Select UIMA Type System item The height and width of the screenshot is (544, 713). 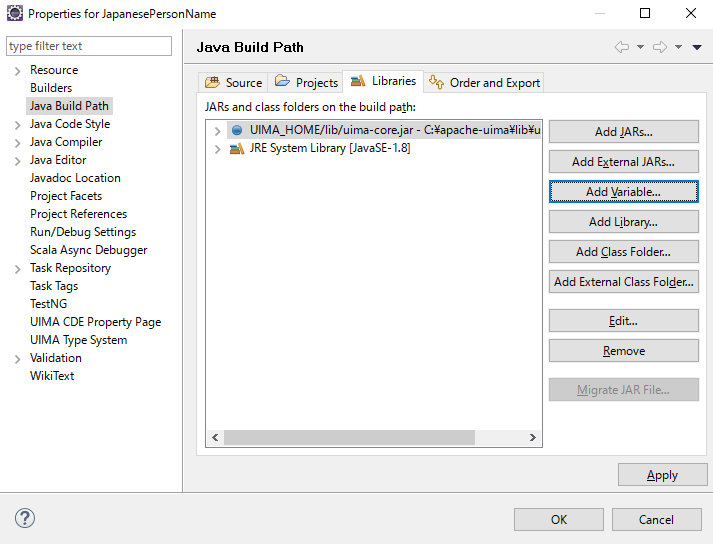click(78, 340)
